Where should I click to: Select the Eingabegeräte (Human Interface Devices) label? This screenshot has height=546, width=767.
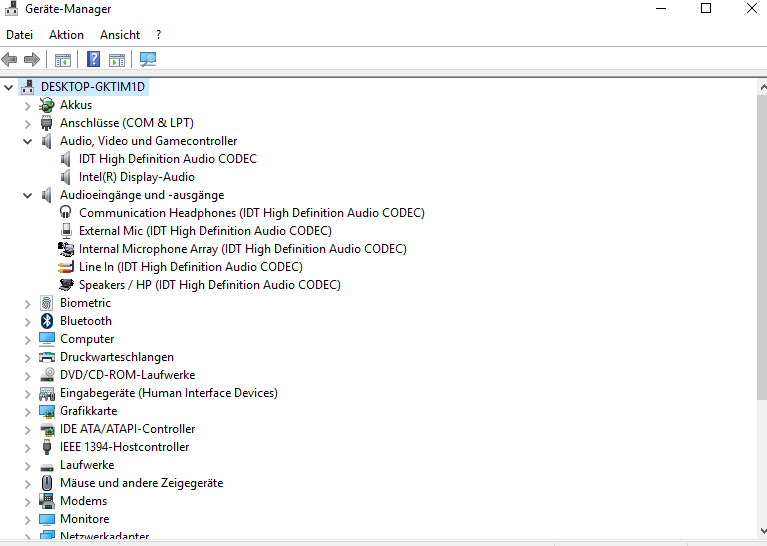[169, 393]
